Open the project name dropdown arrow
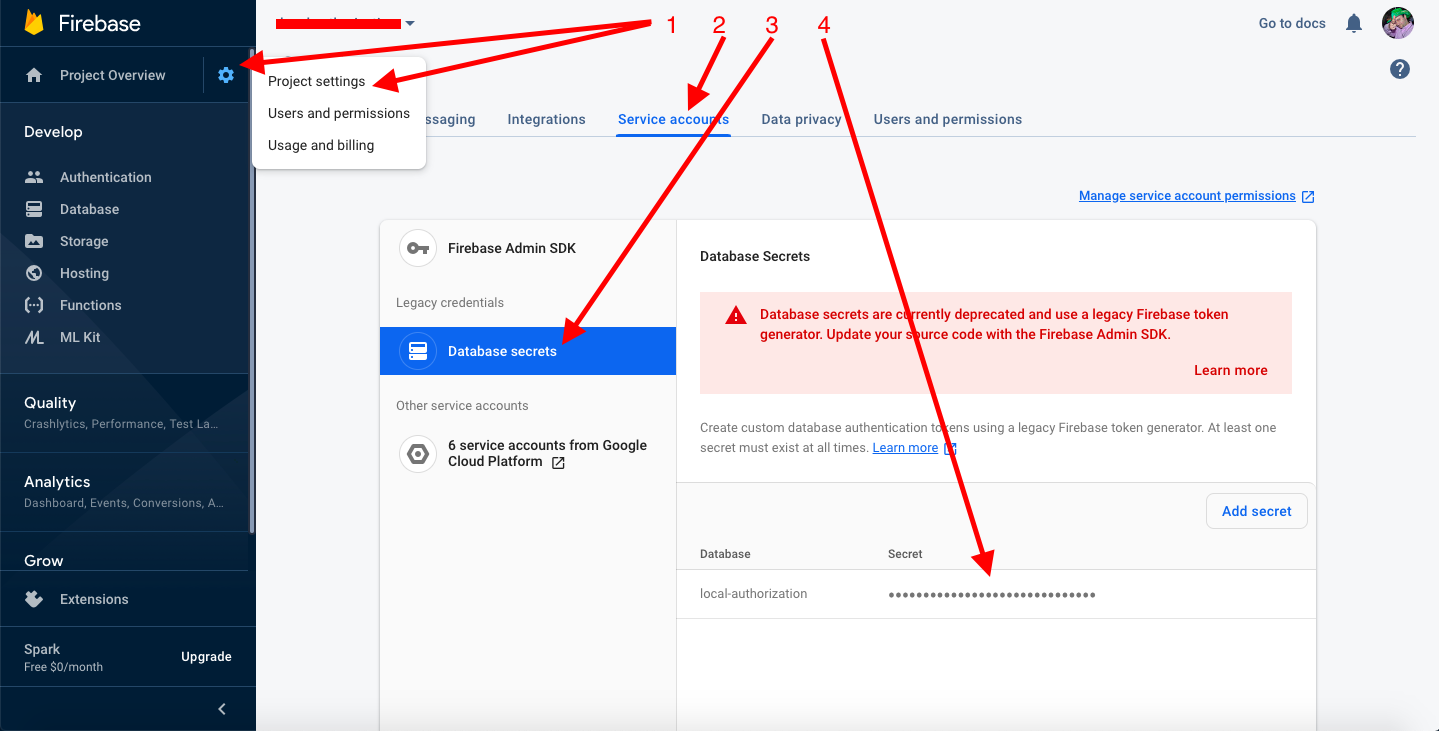Viewport: 1439px width, 731px height. click(x=410, y=23)
